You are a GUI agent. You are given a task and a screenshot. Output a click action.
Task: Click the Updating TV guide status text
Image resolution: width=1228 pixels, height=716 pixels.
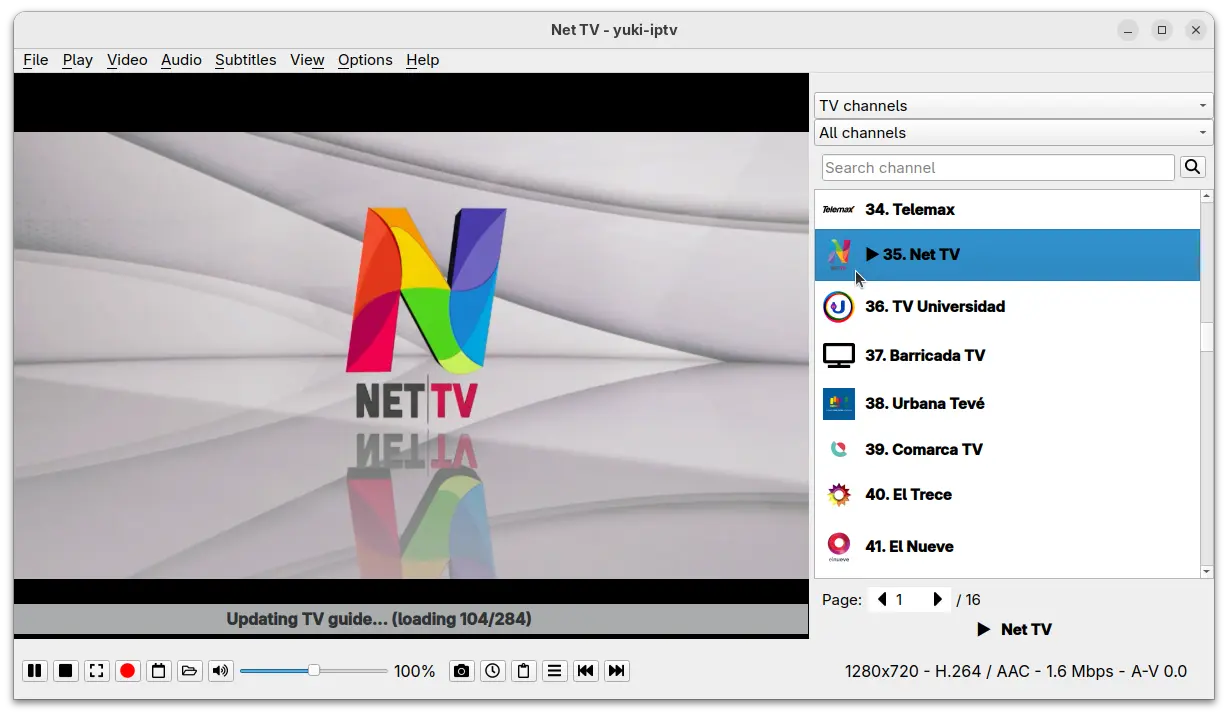pos(379,619)
